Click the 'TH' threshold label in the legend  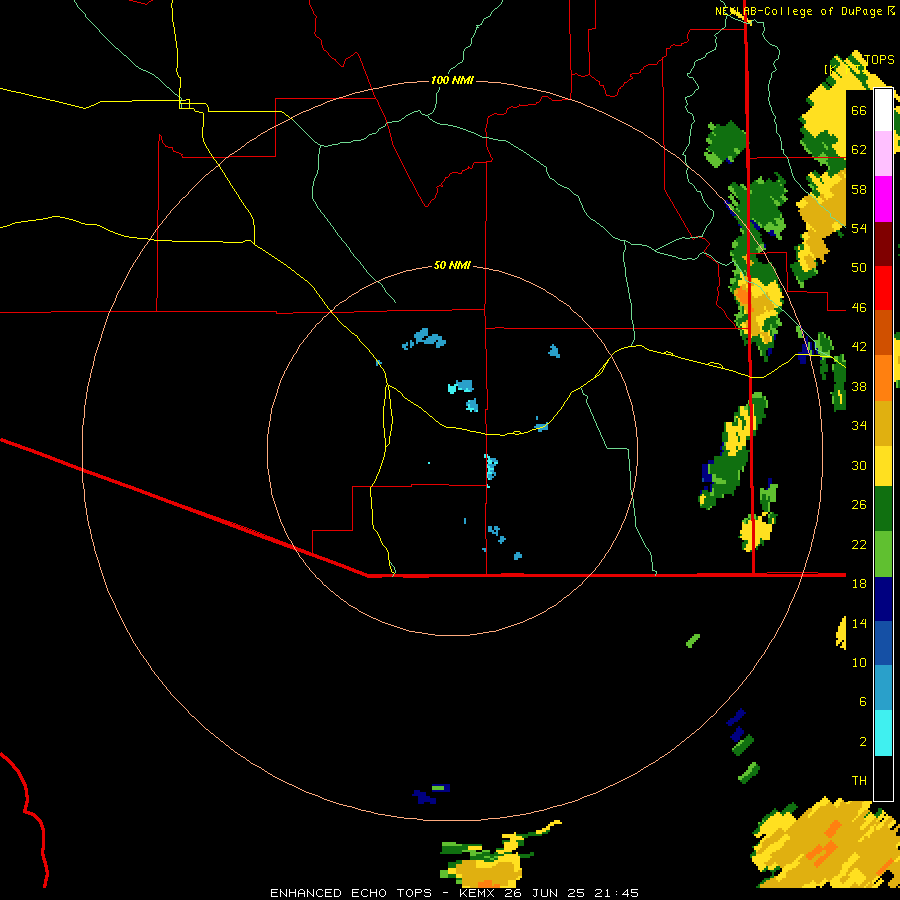(x=859, y=781)
